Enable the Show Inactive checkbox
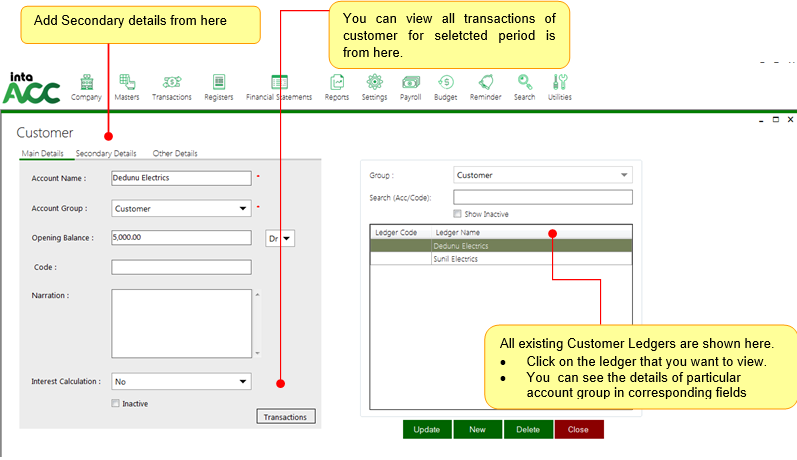The width and height of the screenshot is (797, 460). 458,214
